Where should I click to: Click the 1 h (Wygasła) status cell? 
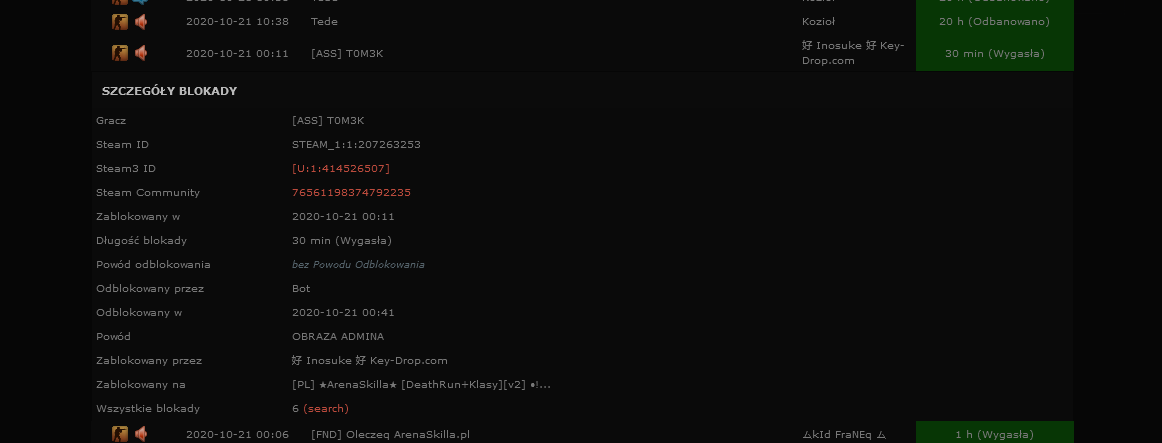(x=995, y=434)
